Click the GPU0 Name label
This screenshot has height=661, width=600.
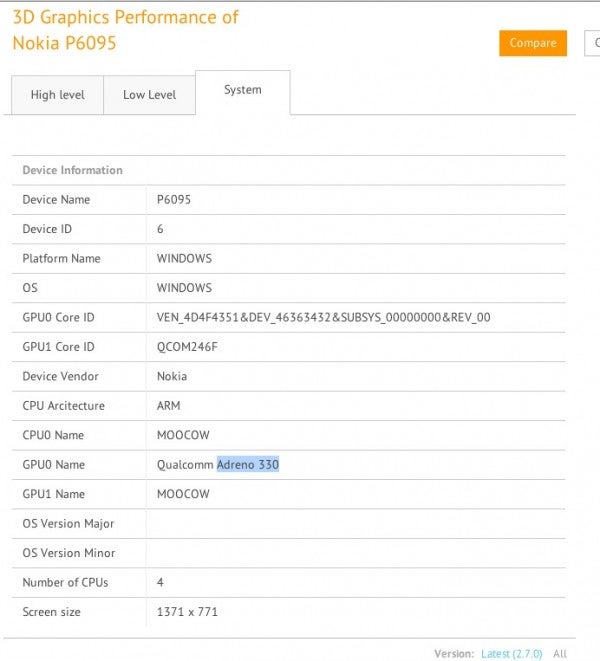click(54, 465)
